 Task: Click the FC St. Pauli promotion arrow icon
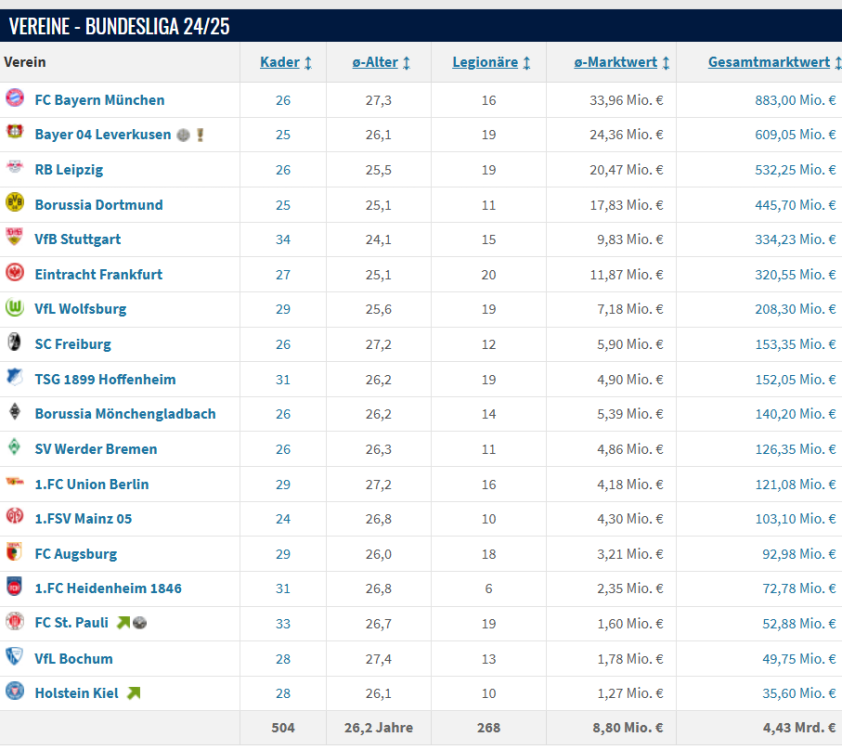123,623
